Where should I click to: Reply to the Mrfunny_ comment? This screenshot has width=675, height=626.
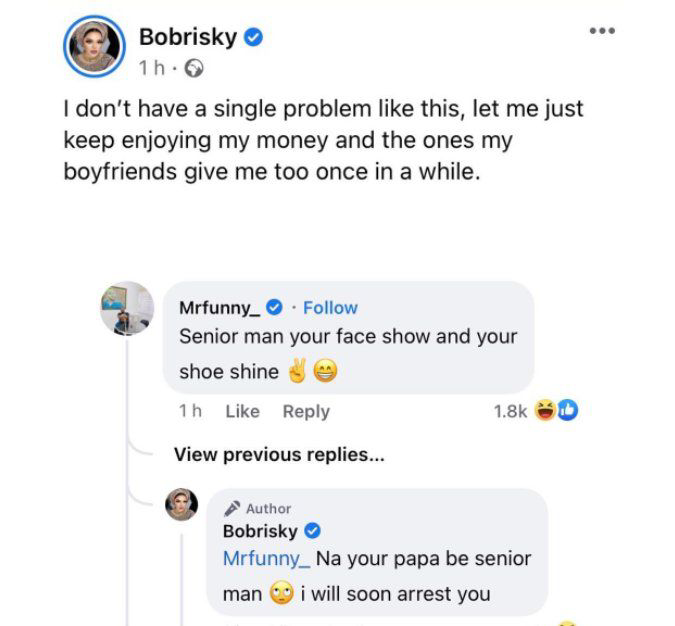click(306, 412)
